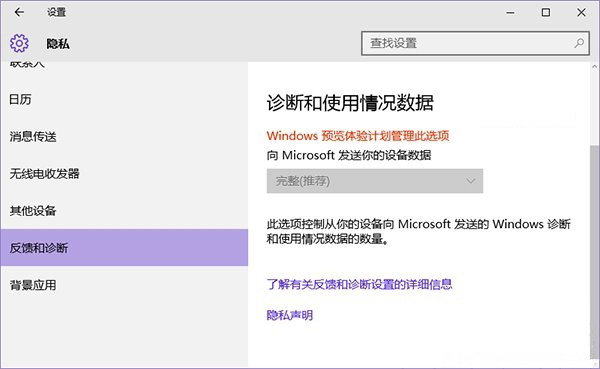
Task: Close the settings window
Action: [581, 13]
